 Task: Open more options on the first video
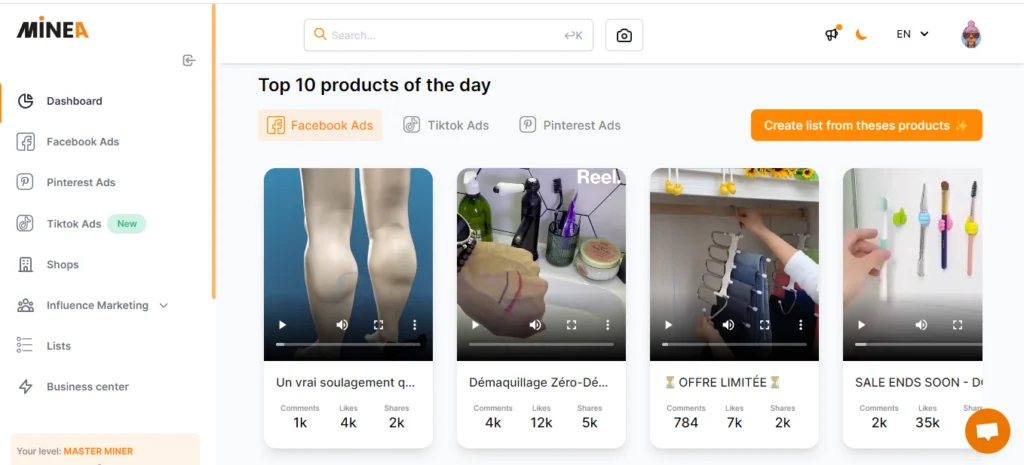[415, 325]
